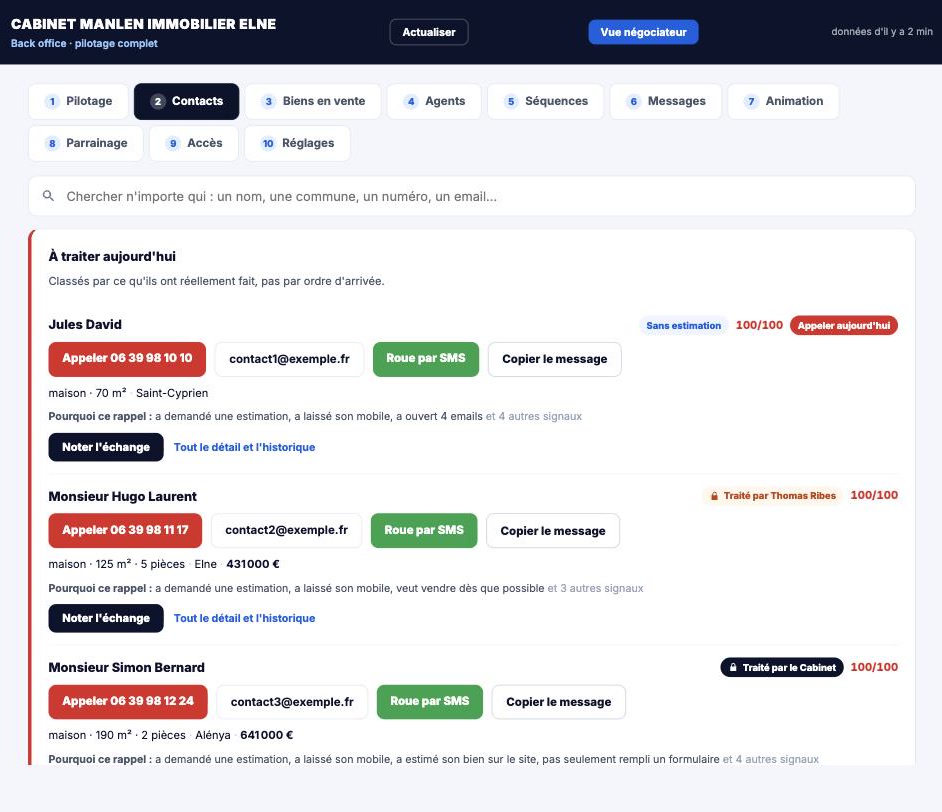The width and height of the screenshot is (942, 812).
Task: Select the Contacts tab
Action: tap(186, 101)
